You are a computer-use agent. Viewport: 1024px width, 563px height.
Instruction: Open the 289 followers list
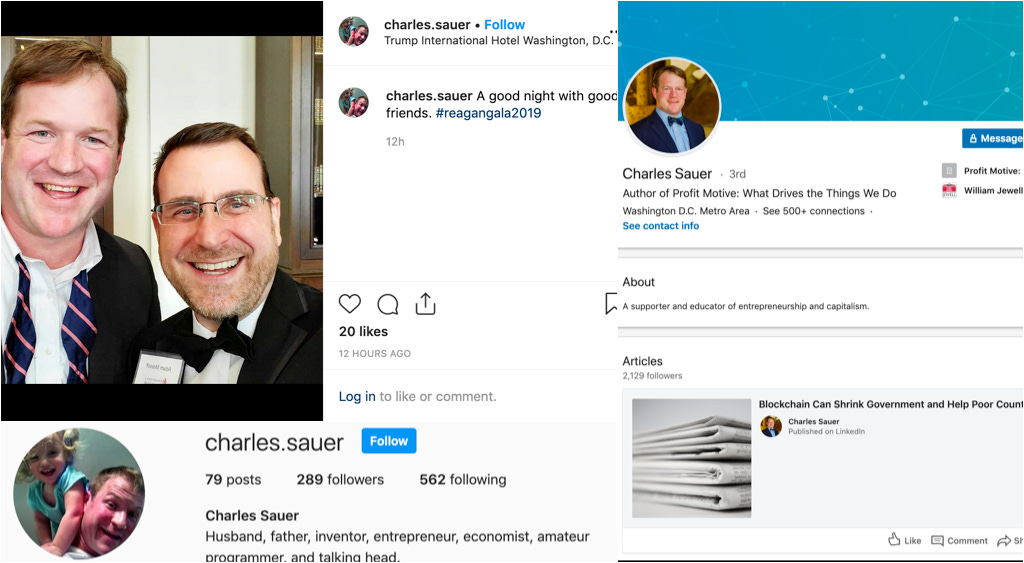click(340, 479)
